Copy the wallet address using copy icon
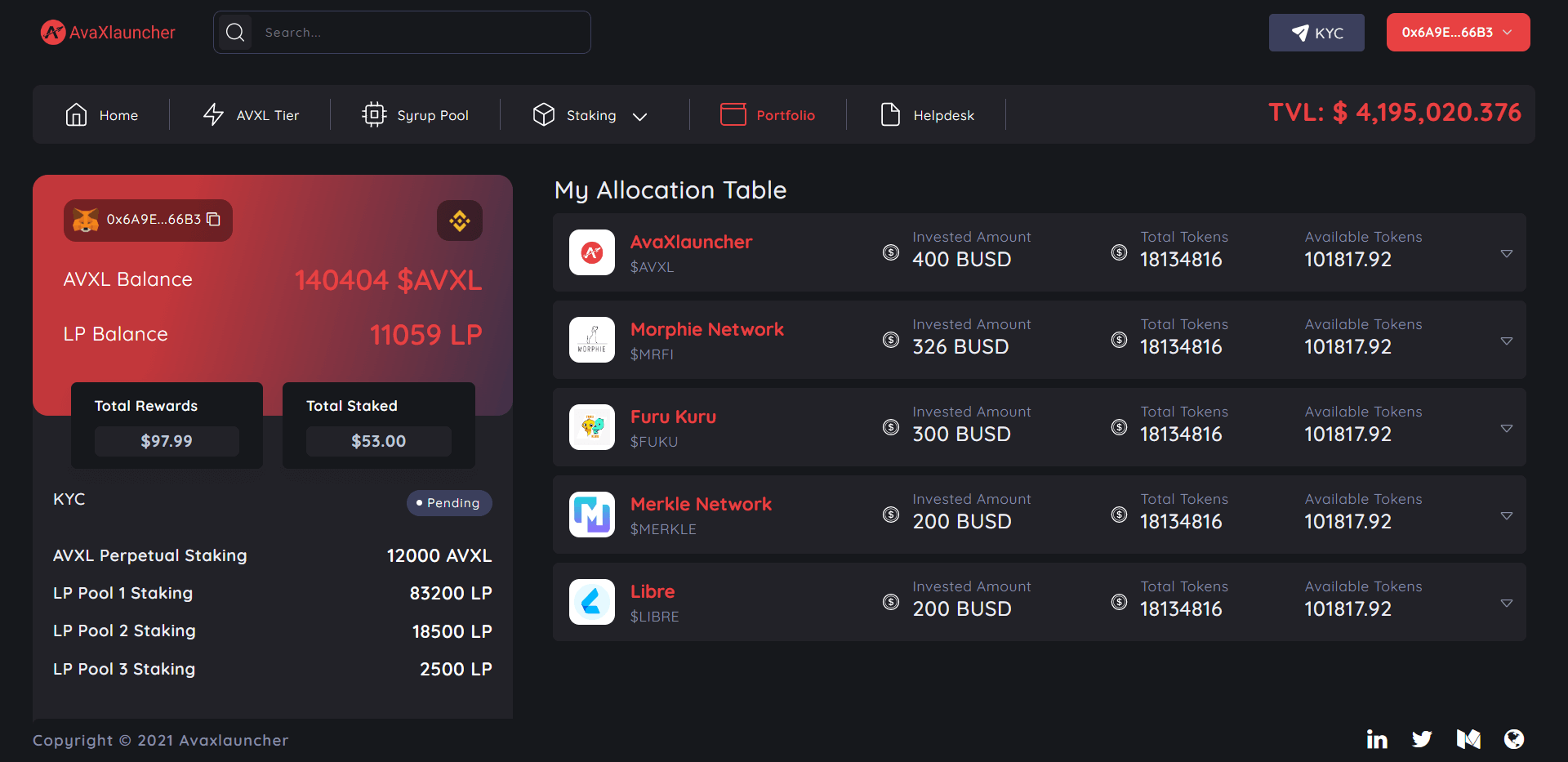1568x762 pixels. 214,220
